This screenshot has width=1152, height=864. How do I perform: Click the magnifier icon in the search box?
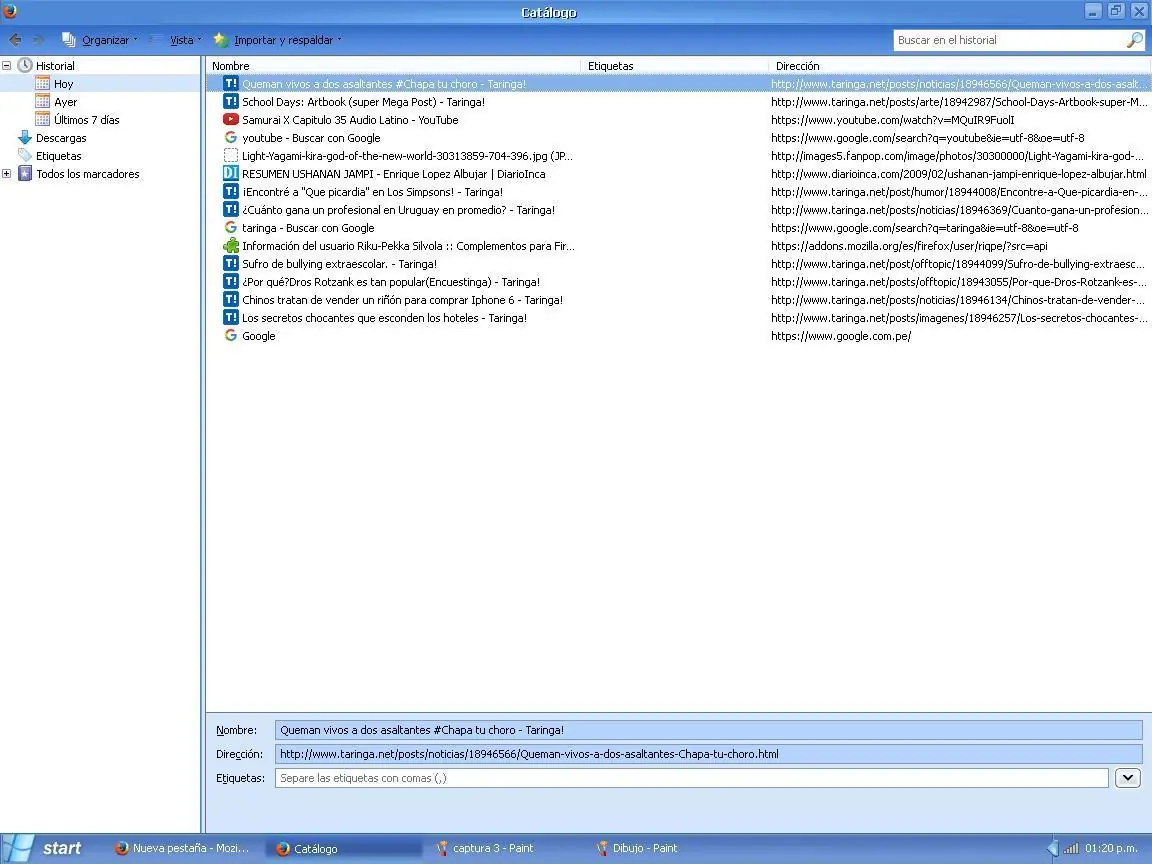click(1135, 40)
